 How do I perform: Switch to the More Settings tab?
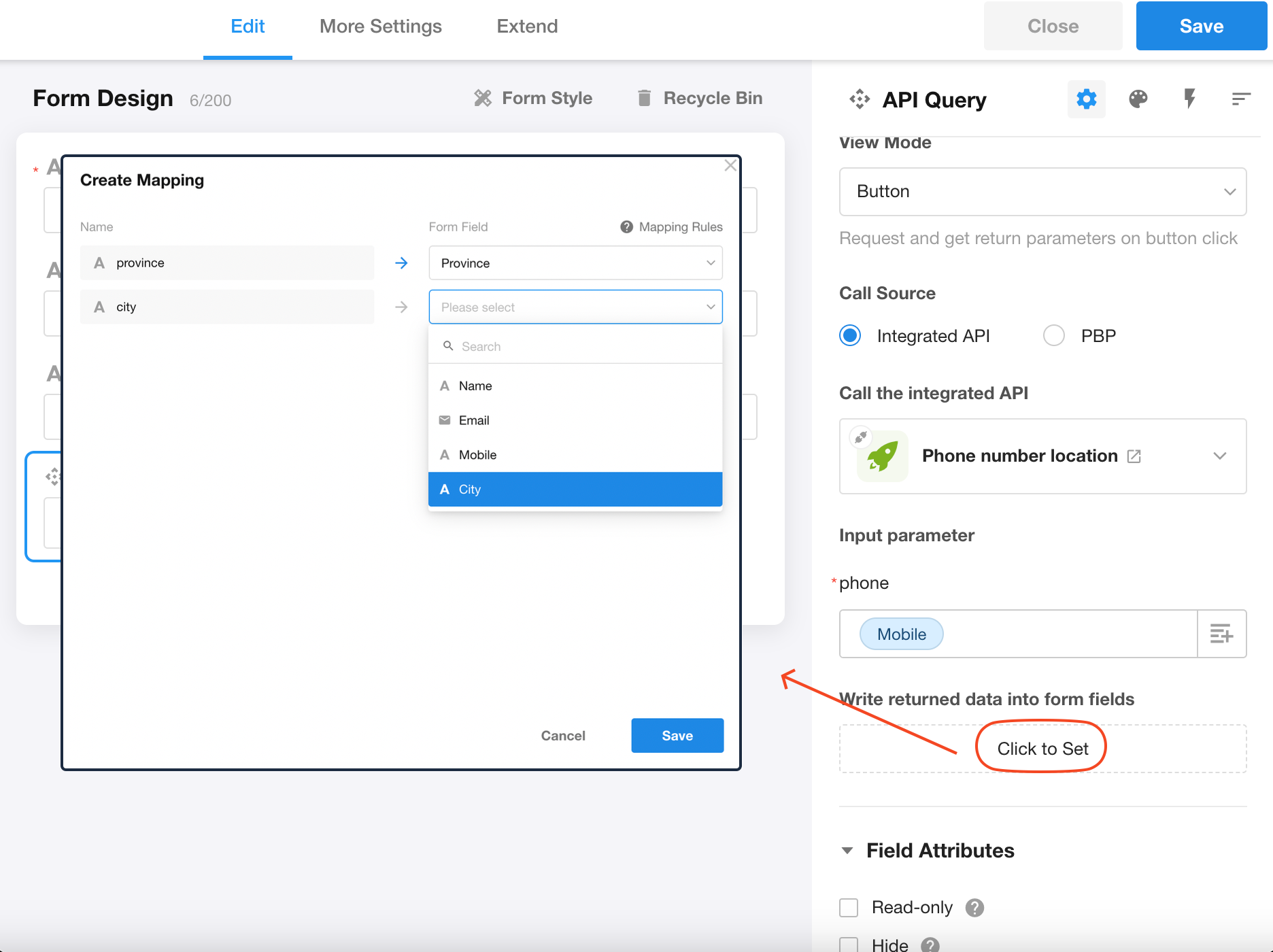381,27
